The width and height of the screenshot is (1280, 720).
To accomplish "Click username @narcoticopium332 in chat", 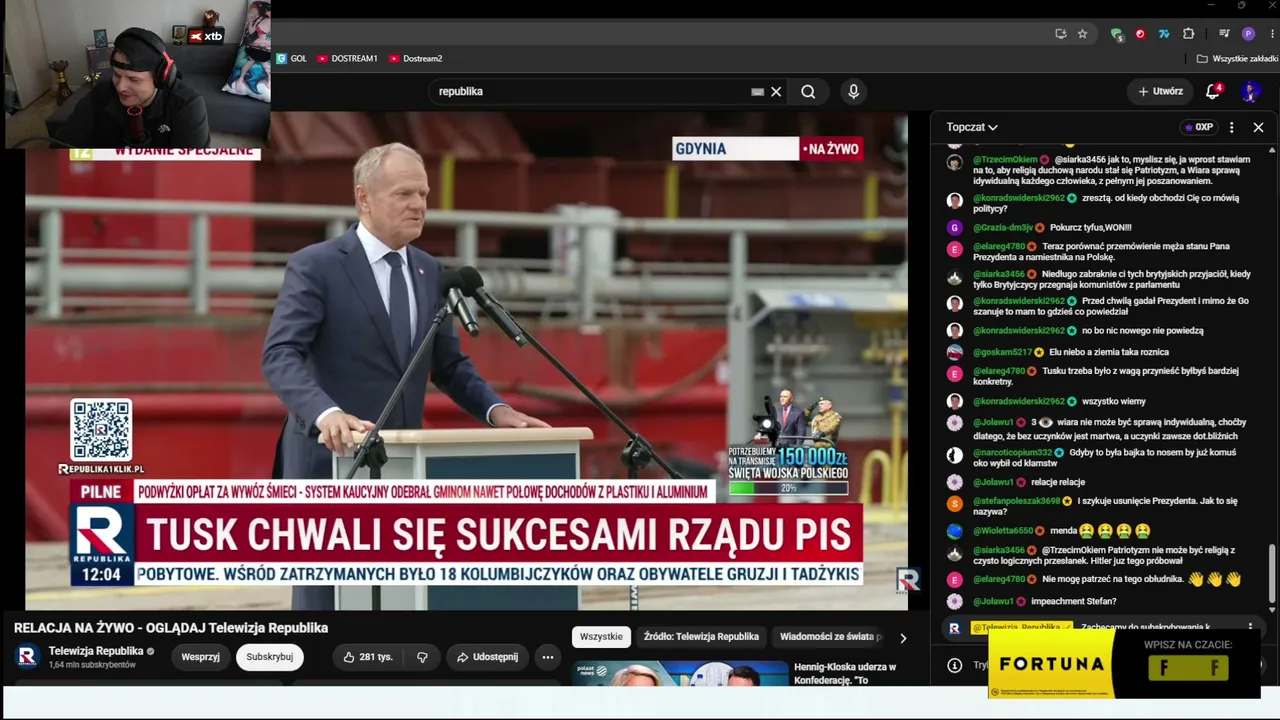I will coord(1012,452).
